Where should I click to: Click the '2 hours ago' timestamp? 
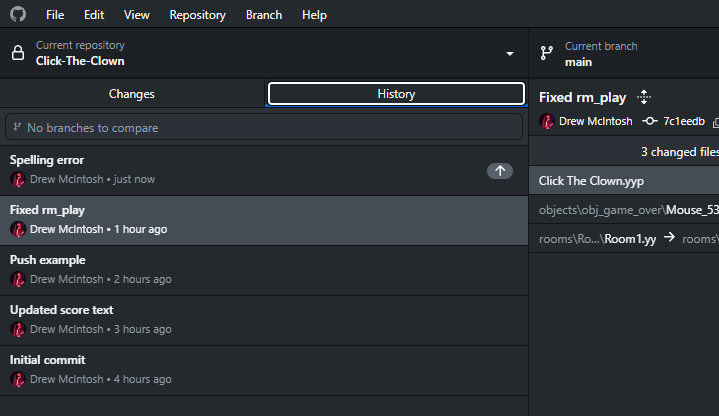pyautogui.click(x=143, y=279)
